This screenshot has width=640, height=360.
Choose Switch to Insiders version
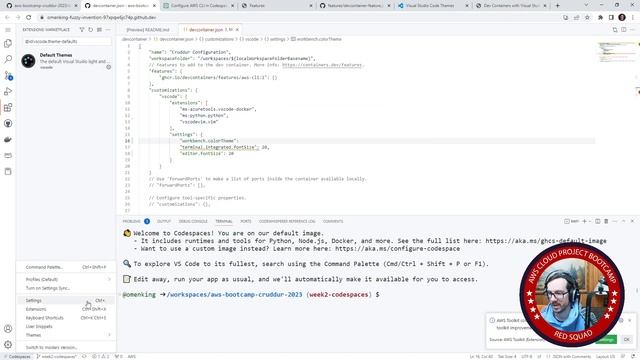tap(65, 347)
